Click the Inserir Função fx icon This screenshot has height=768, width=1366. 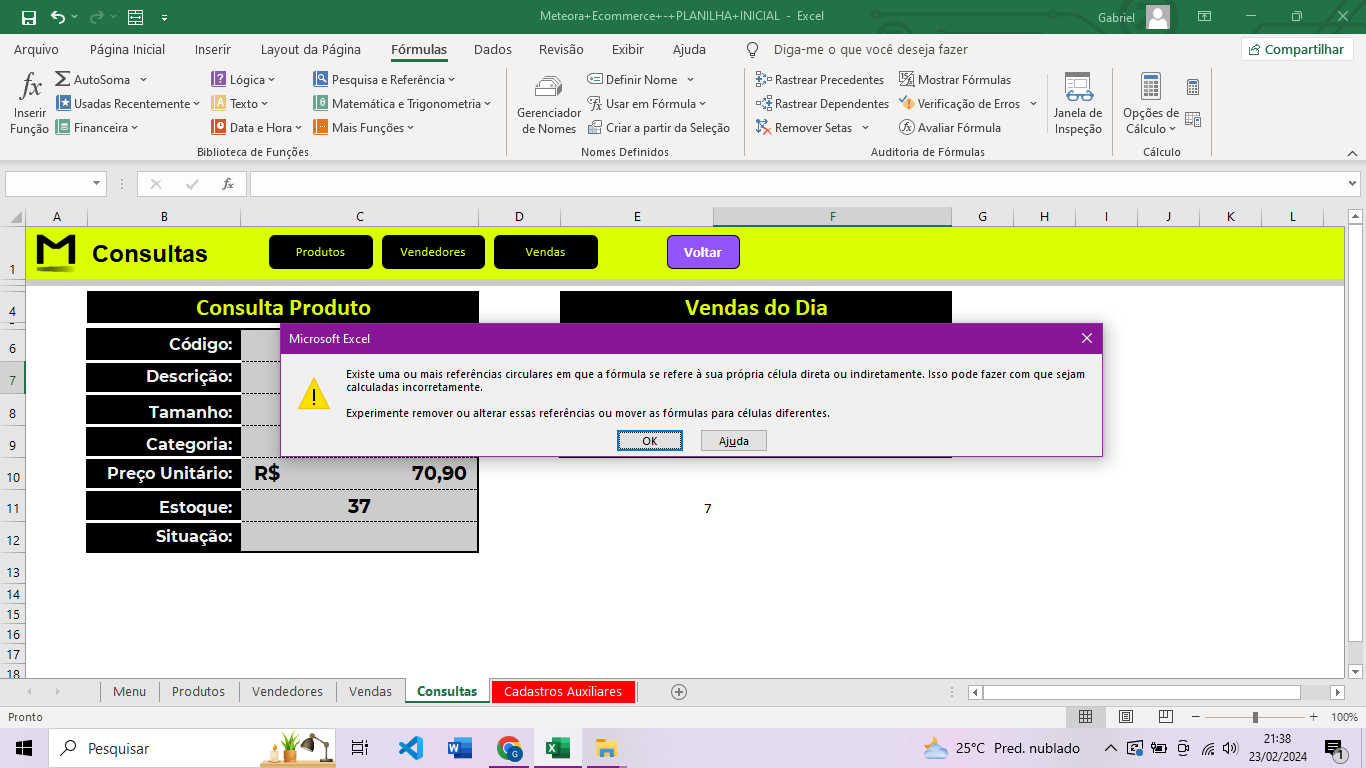(x=31, y=87)
